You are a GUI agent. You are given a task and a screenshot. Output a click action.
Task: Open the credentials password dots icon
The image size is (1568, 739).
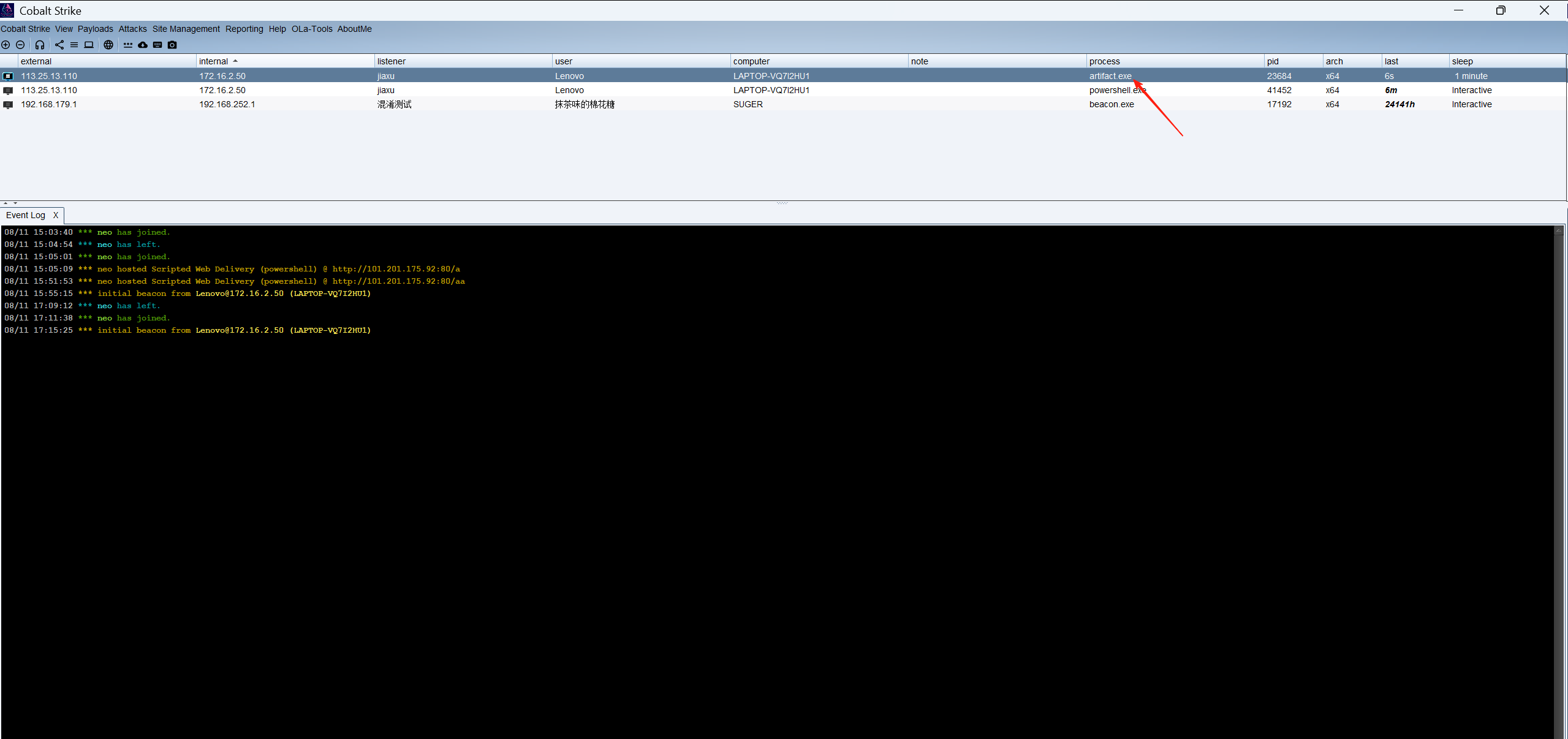pyautogui.click(x=128, y=45)
